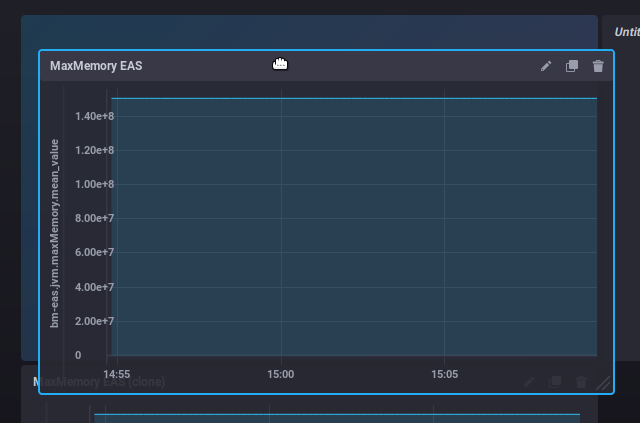Click the dimmed pencil icon on the clone cell

coord(530,382)
